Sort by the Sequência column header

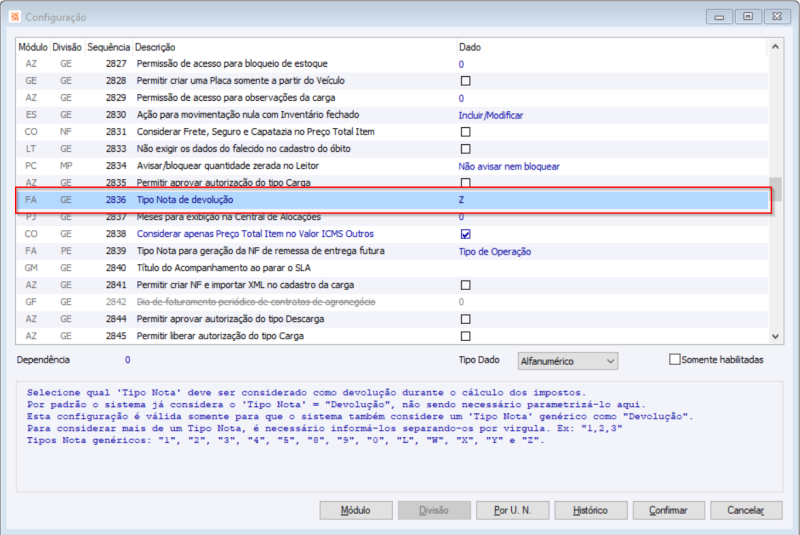pos(108,47)
